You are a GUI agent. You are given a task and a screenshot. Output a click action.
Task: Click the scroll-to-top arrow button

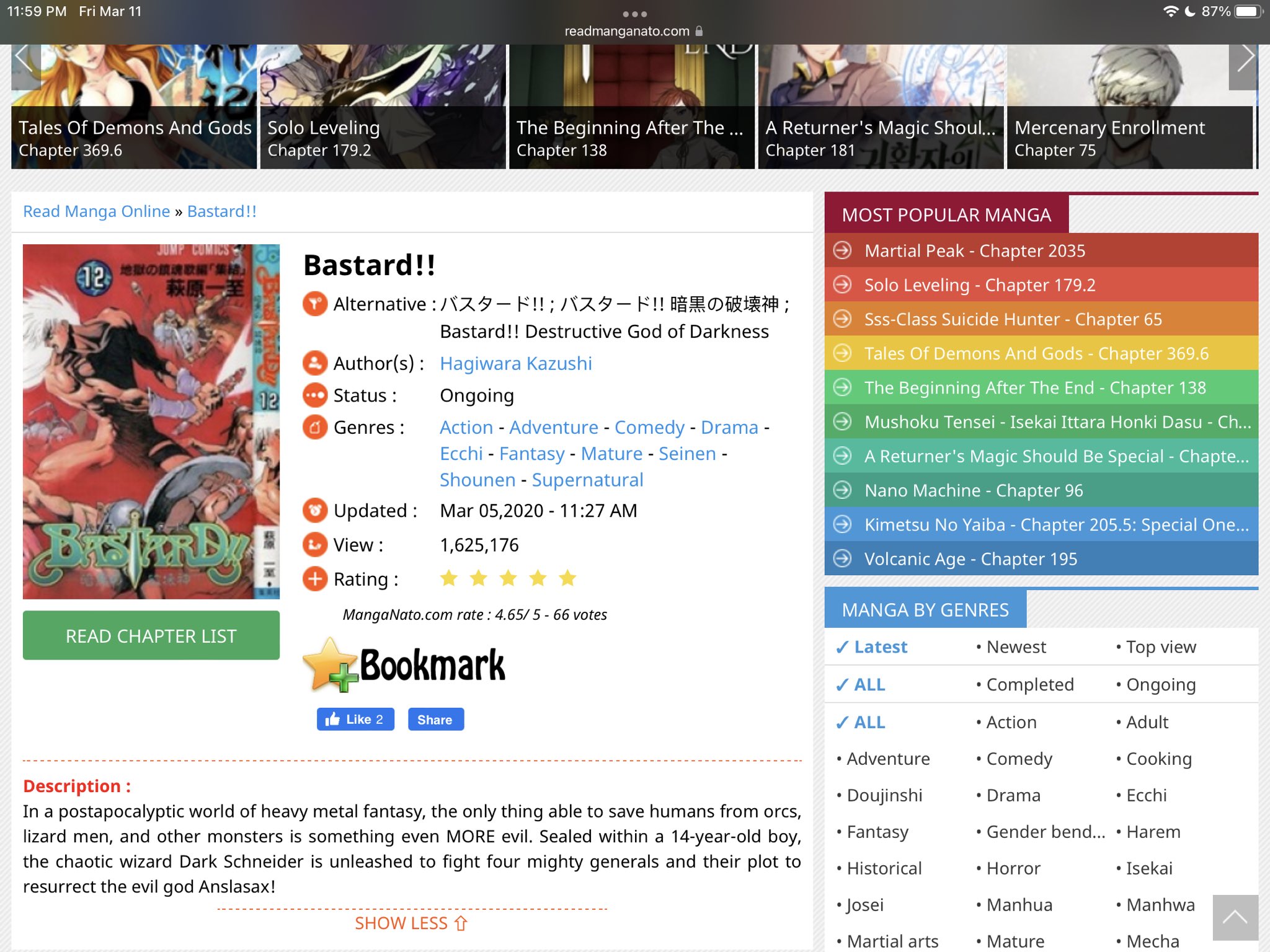1235,917
